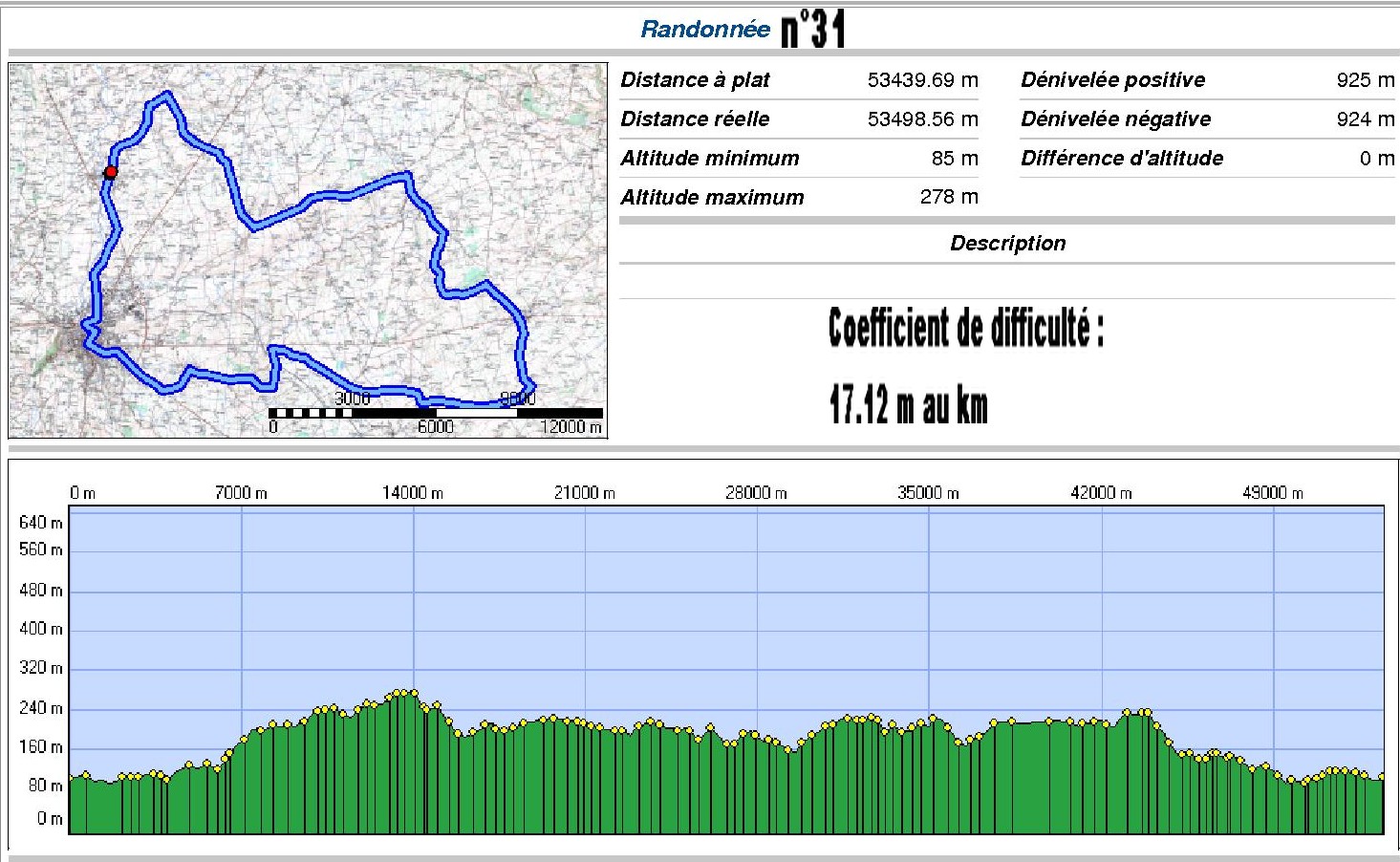The width and height of the screenshot is (1400, 862).
Task: Select the "Différence d'altitude" label
Action: (x=1122, y=159)
